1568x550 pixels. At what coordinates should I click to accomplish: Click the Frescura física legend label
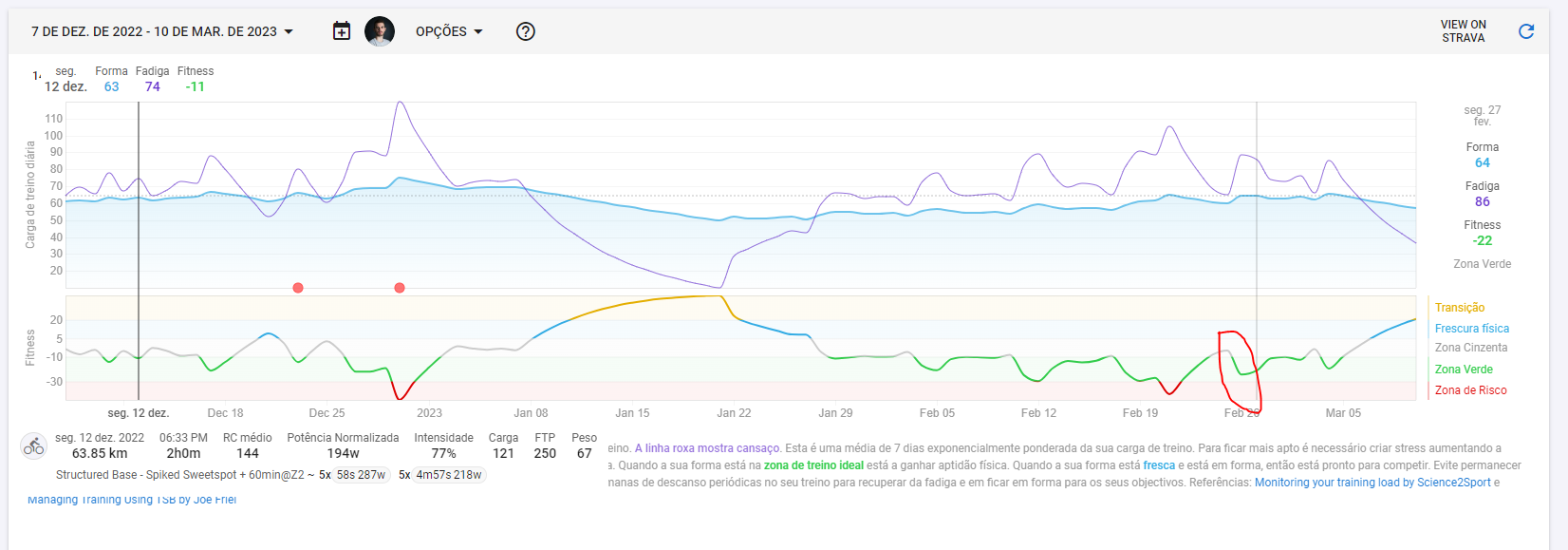coord(1472,329)
